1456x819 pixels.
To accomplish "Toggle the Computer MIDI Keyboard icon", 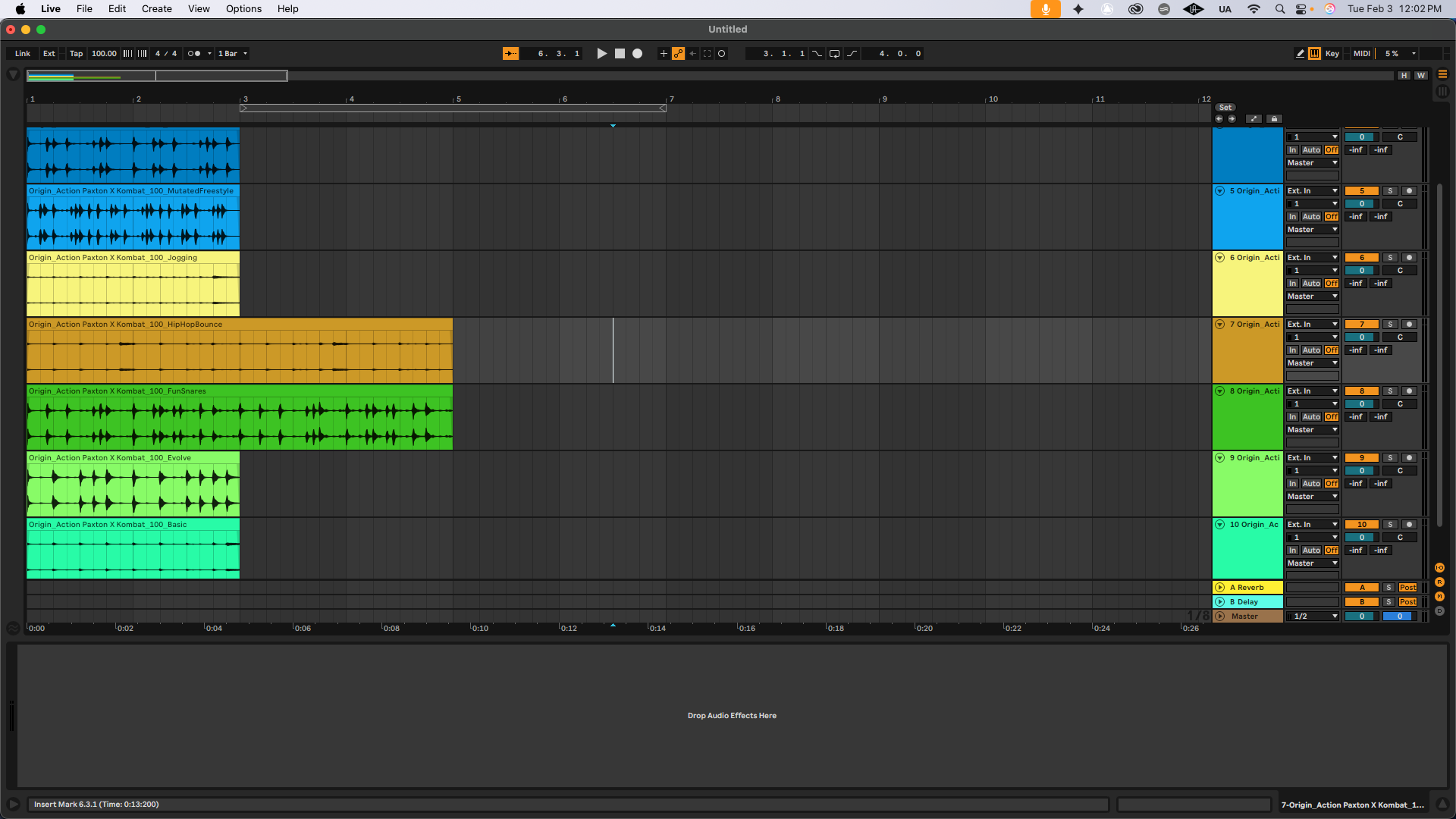I will click(x=1314, y=54).
